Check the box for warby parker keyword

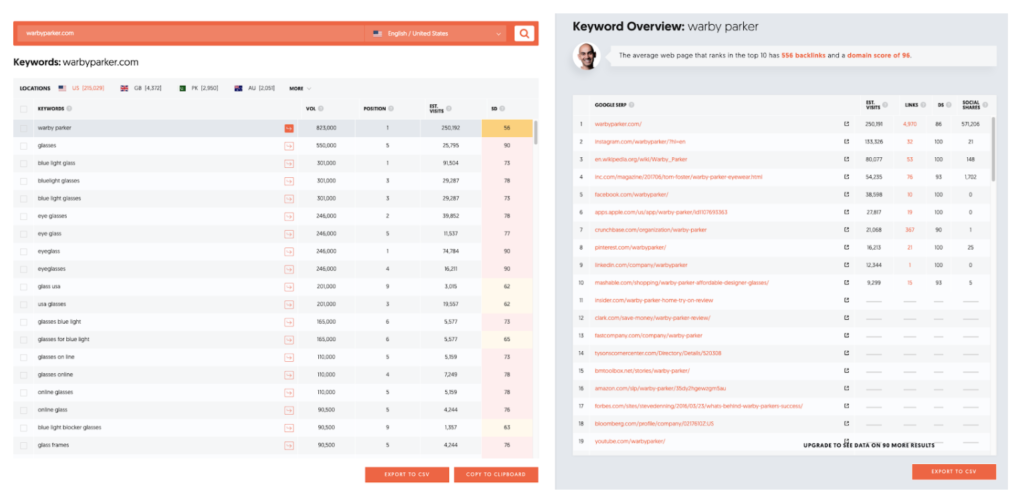click(24, 128)
